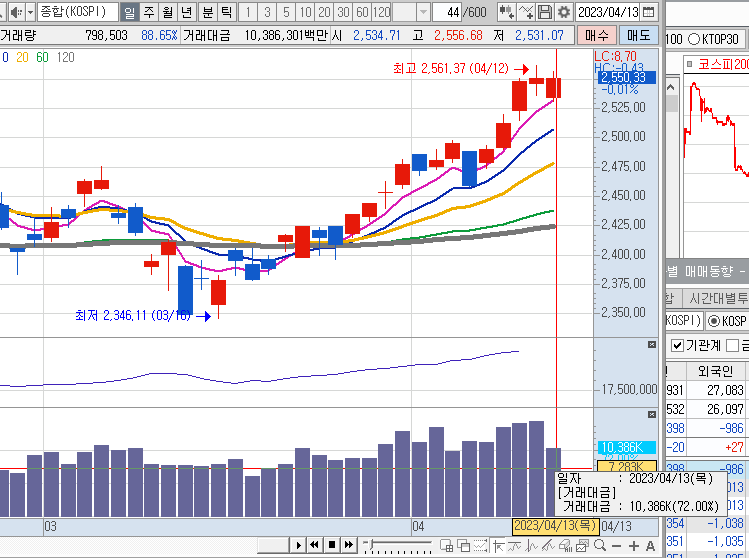
Task: Click the chart density slider at bottom
Action: point(400,545)
